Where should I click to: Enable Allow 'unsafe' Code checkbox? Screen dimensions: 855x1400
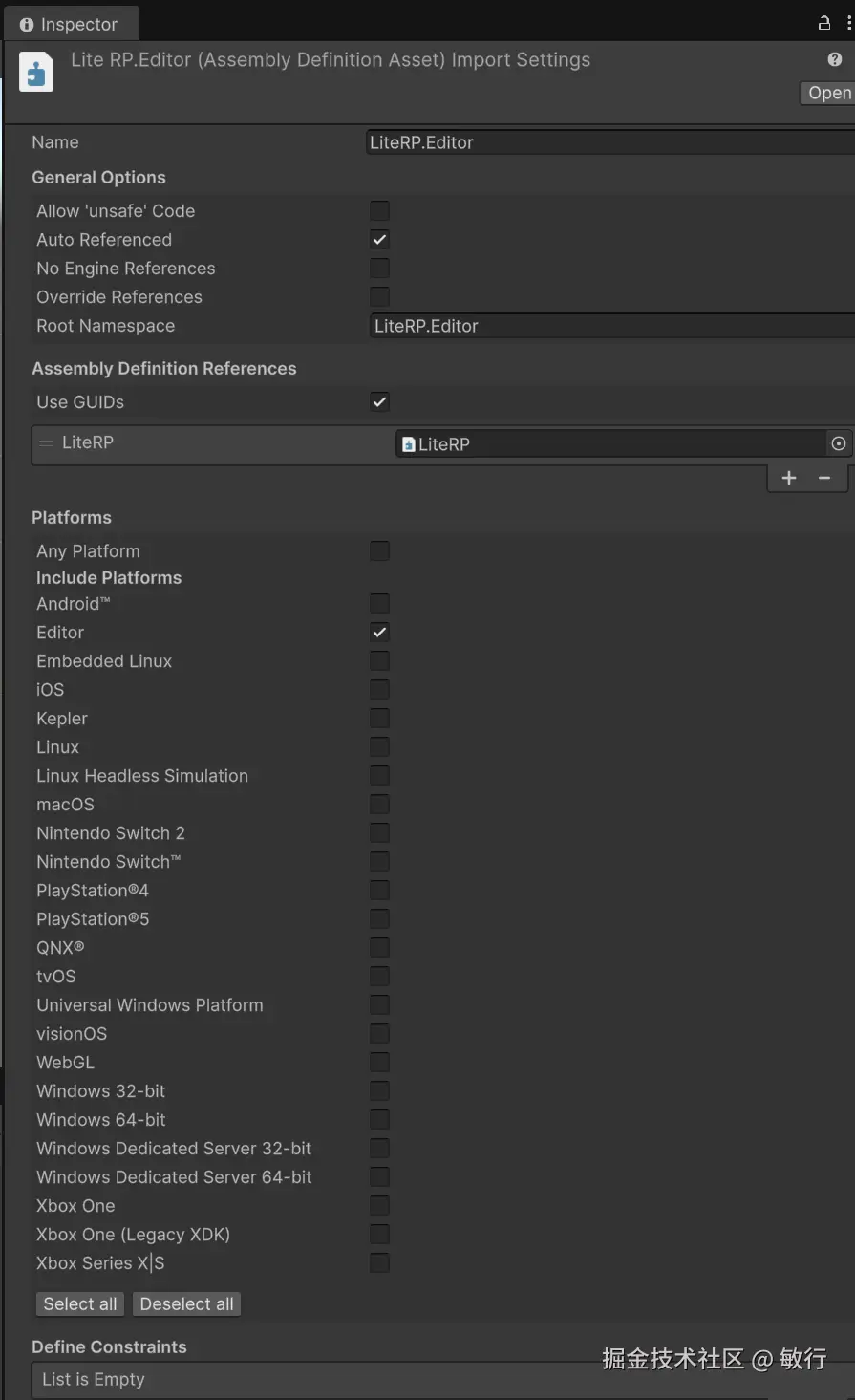pos(379,211)
